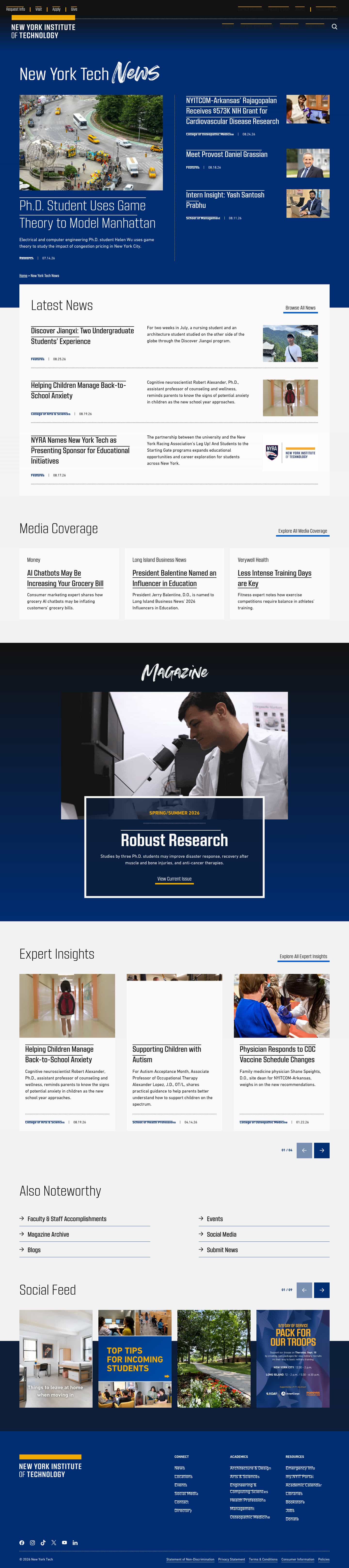349x1568 pixels.
Task: Click Directory in footer Connect column
Action: point(183,1510)
